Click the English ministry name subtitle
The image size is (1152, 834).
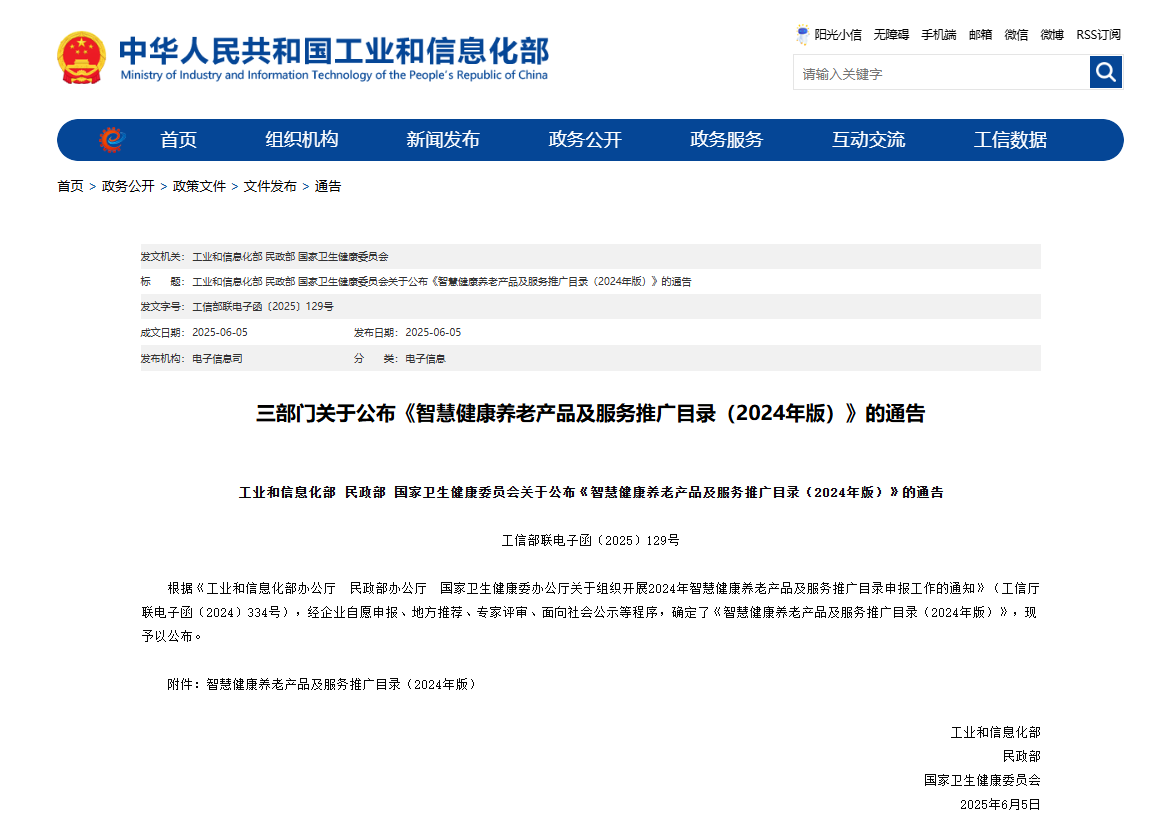point(334,75)
